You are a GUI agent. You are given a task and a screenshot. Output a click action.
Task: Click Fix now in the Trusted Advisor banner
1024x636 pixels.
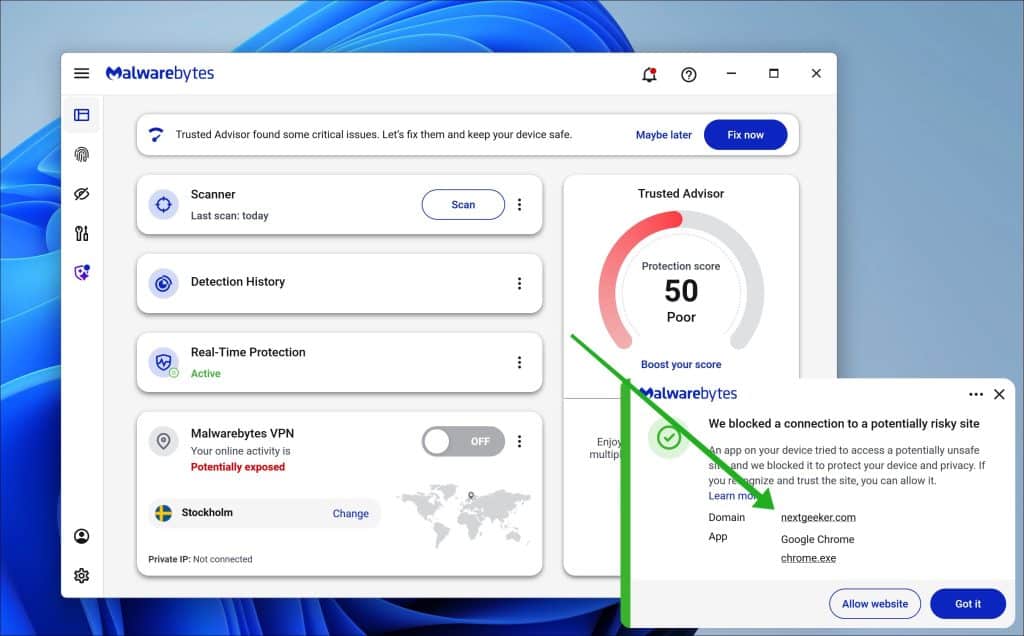pos(746,134)
